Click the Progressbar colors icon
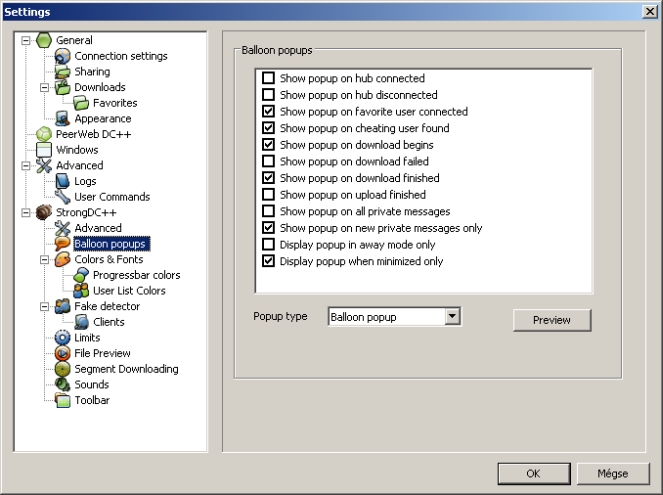663x495 pixels. click(x=82, y=275)
